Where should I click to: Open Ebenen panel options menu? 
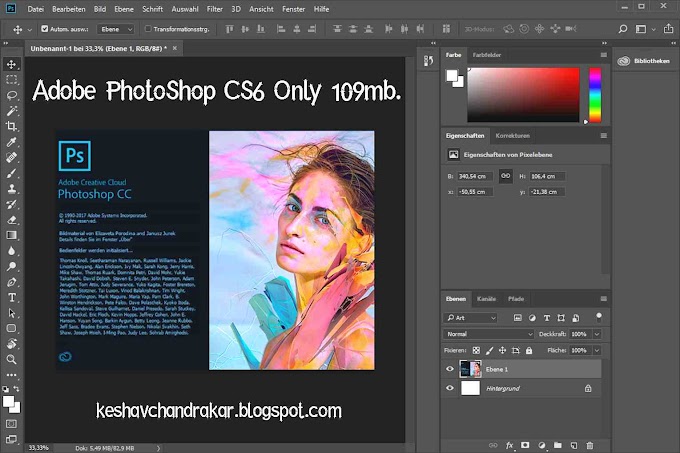click(x=603, y=299)
